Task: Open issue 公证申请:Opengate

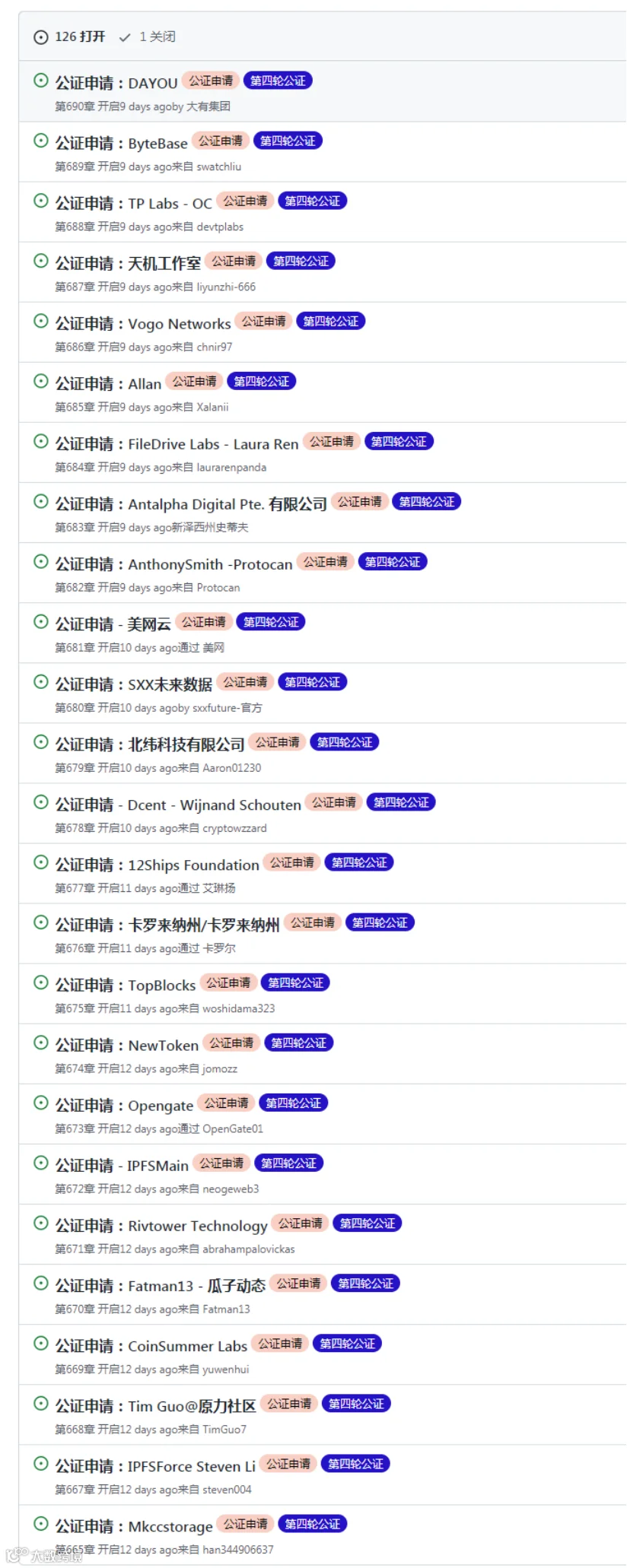Action: coord(124,1105)
